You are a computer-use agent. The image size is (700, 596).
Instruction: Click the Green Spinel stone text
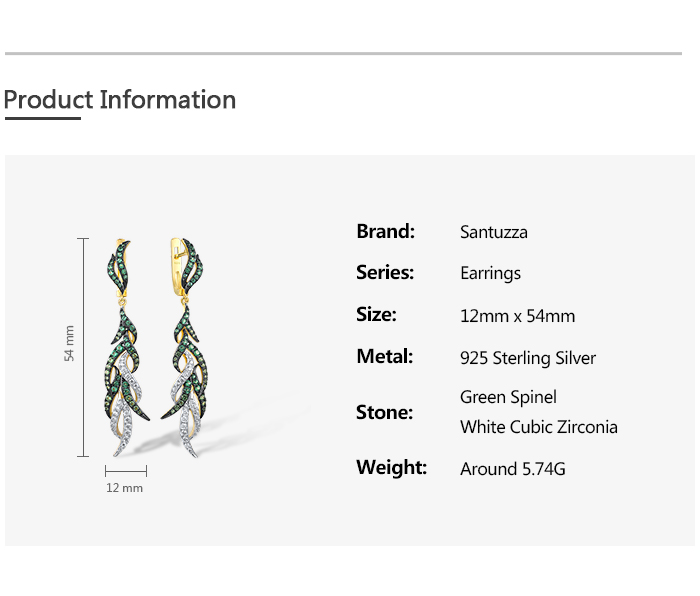508,397
